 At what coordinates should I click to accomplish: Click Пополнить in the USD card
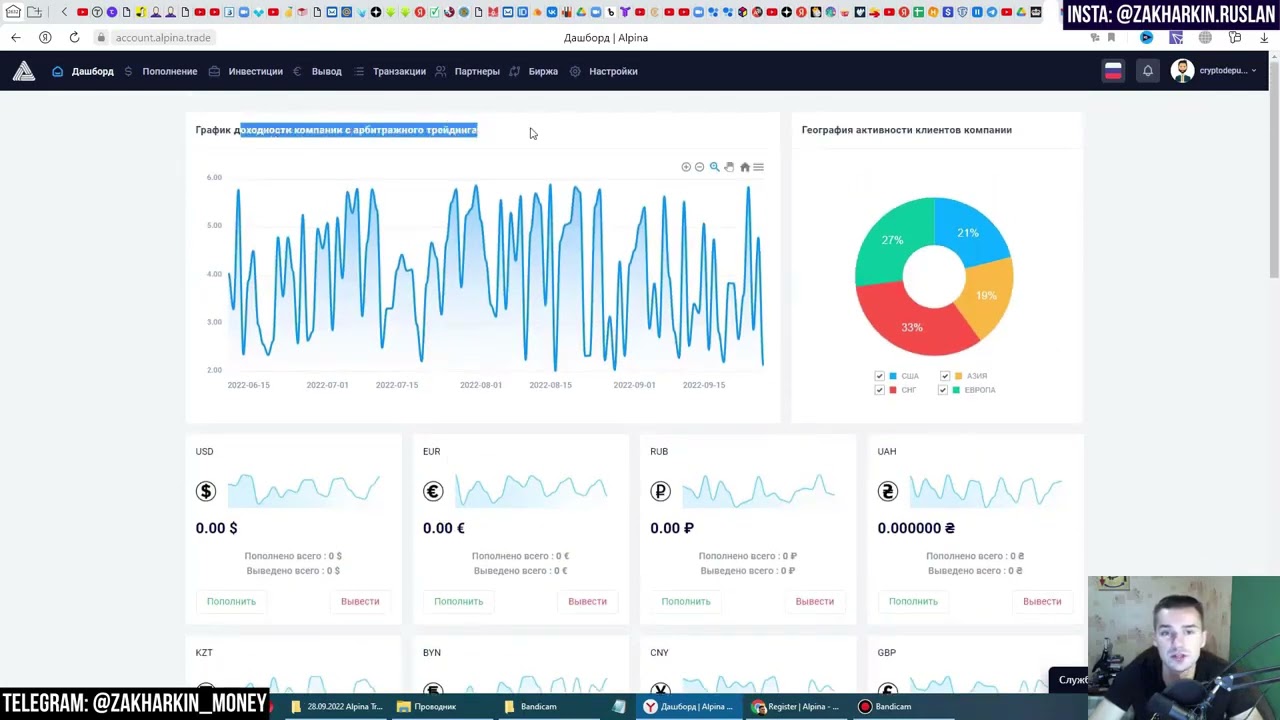[231, 601]
